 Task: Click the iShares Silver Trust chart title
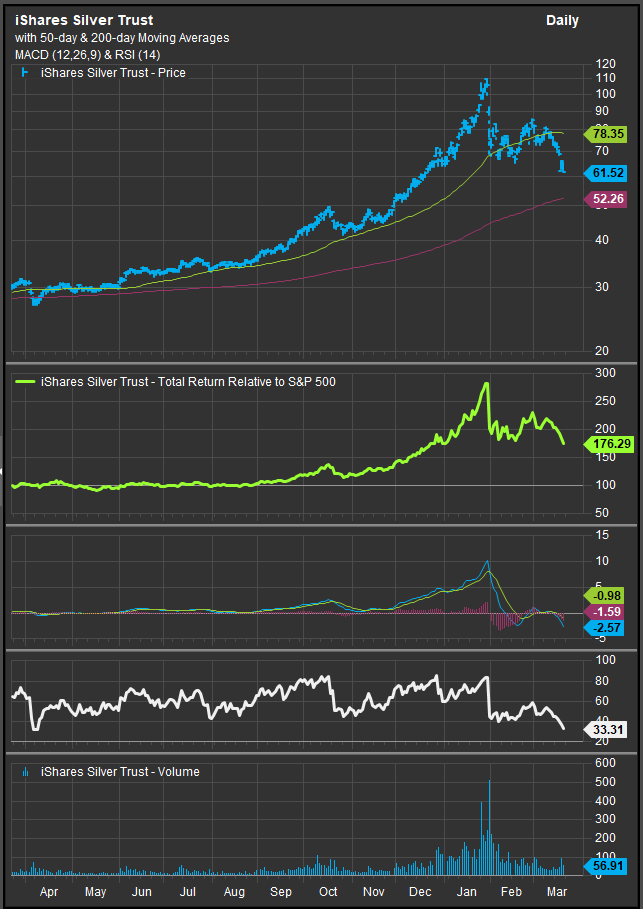pos(83,21)
